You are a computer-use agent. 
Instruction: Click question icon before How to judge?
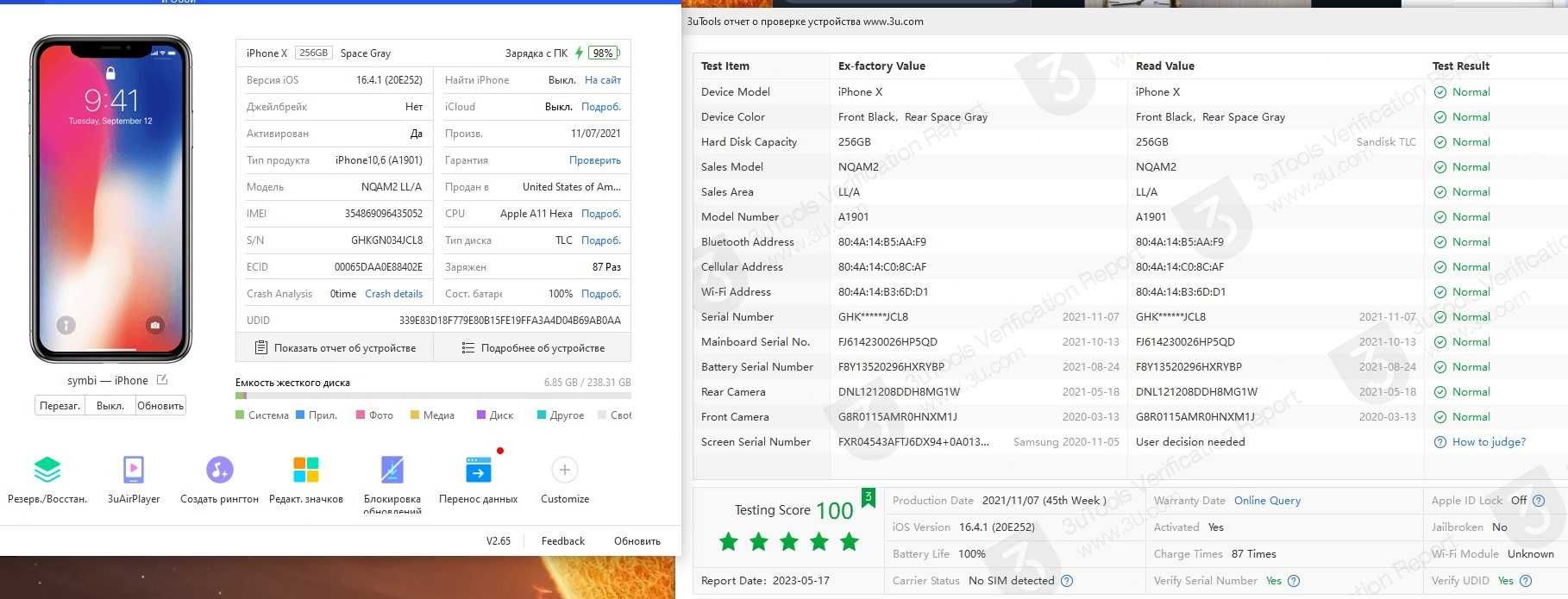coord(1439,442)
